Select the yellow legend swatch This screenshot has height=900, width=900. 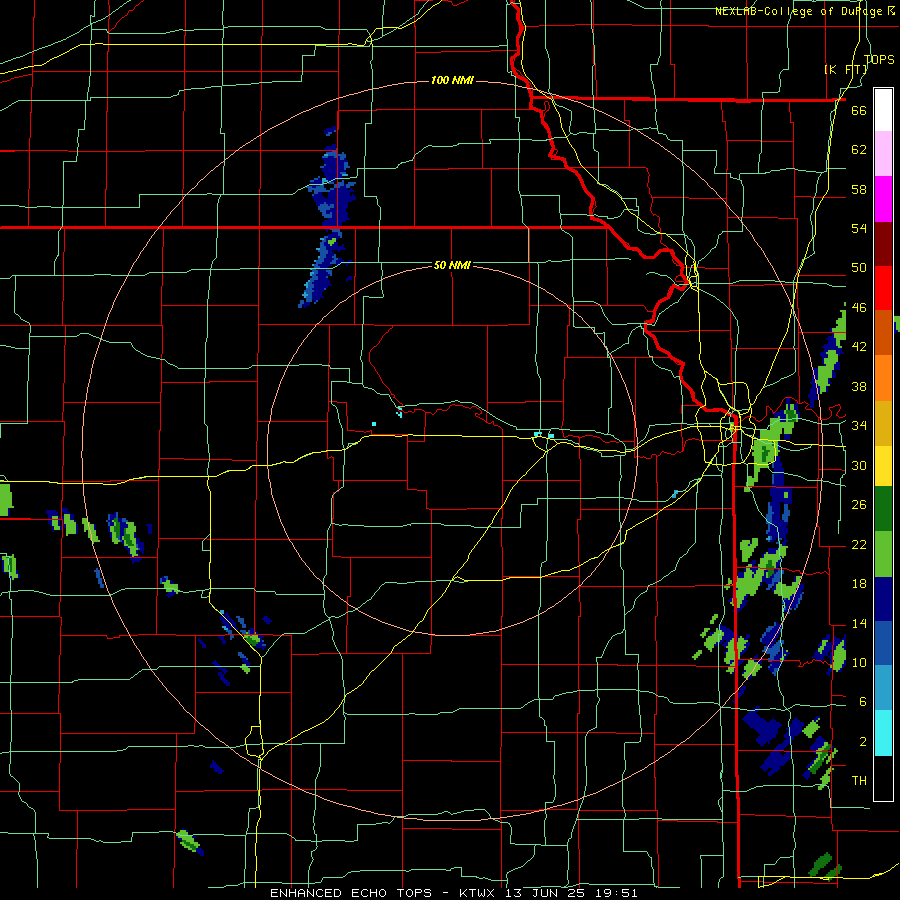tap(883, 466)
